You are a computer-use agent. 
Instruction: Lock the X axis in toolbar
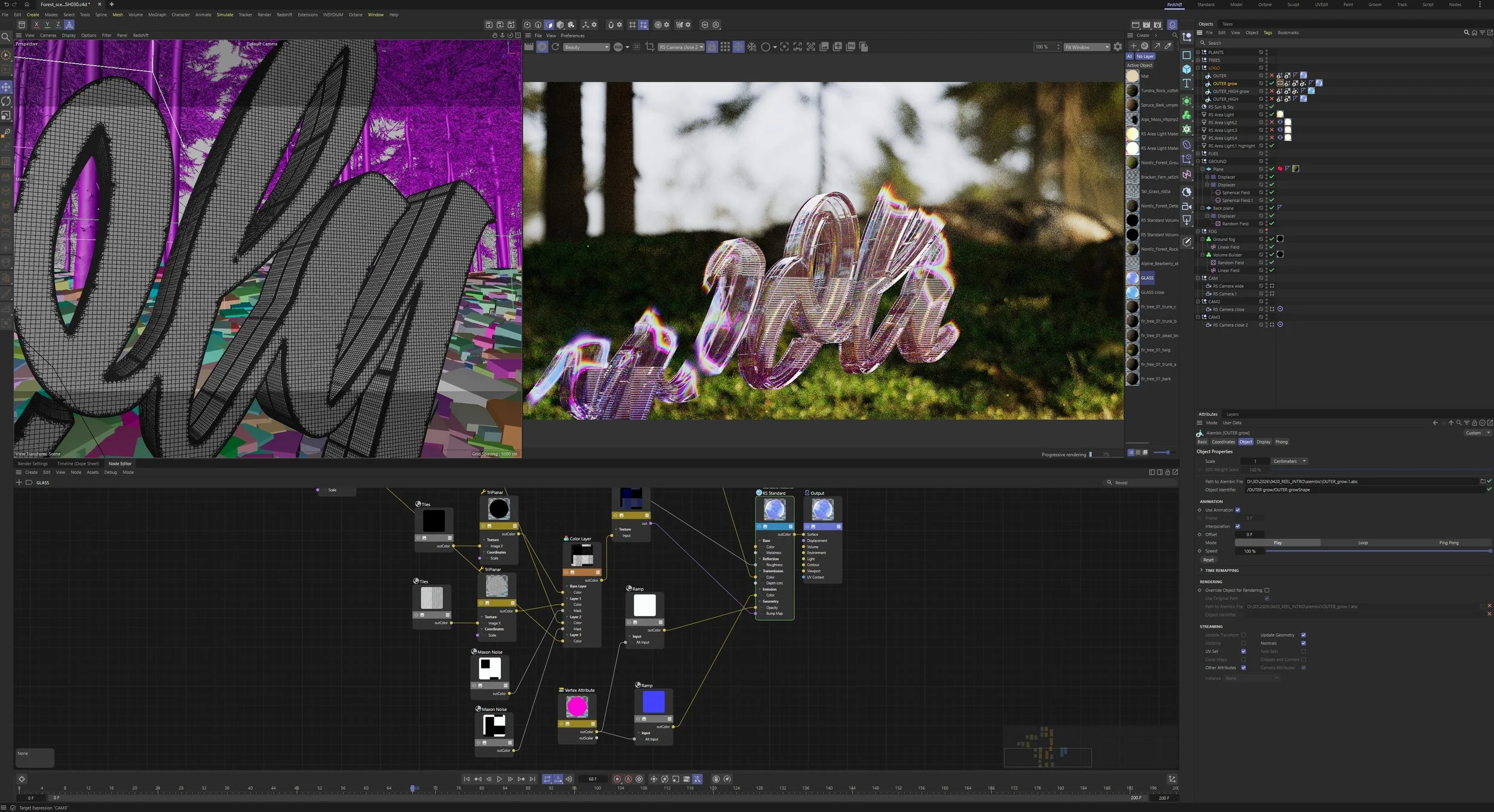click(36, 24)
